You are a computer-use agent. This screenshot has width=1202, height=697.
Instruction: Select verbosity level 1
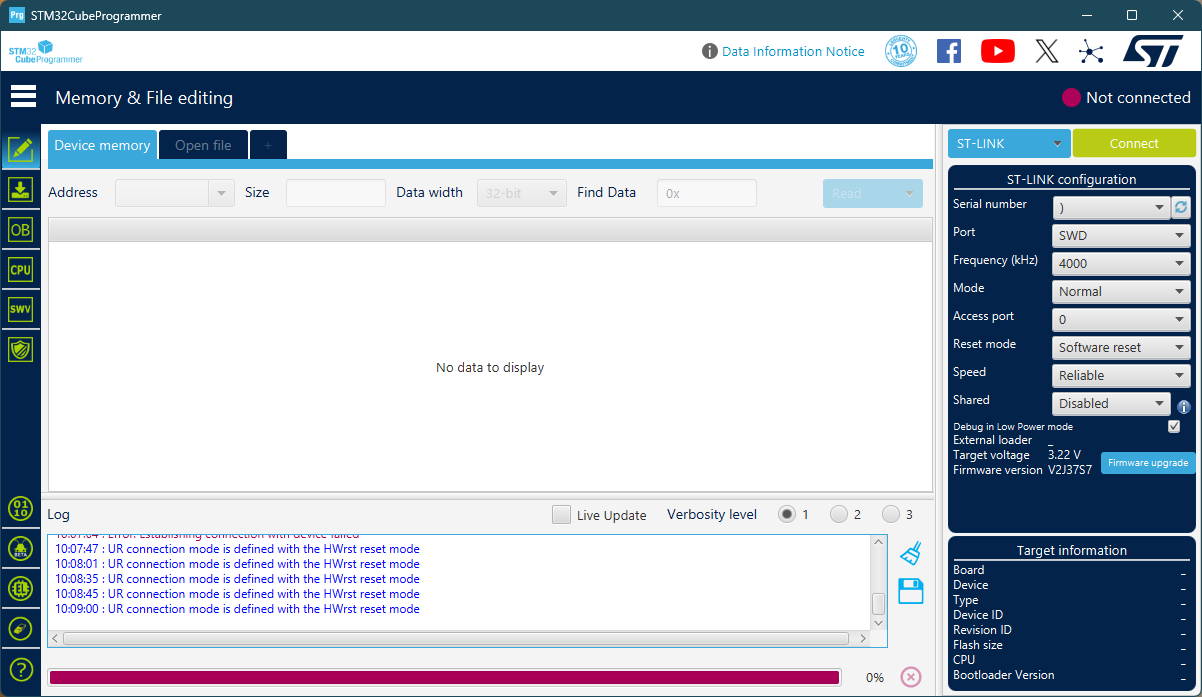pyautogui.click(x=787, y=514)
